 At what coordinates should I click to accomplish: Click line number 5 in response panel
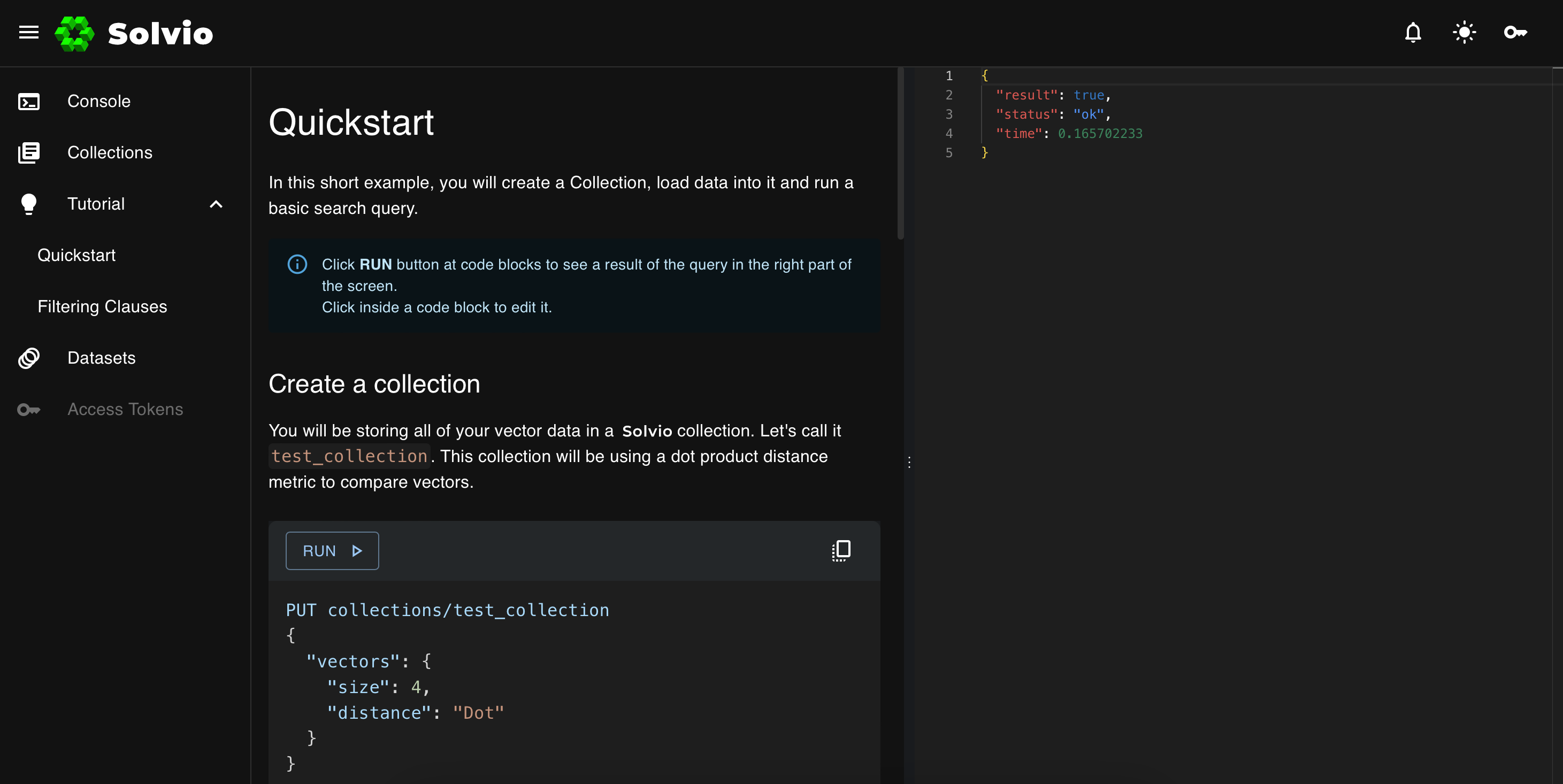pyautogui.click(x=949, y=153)
